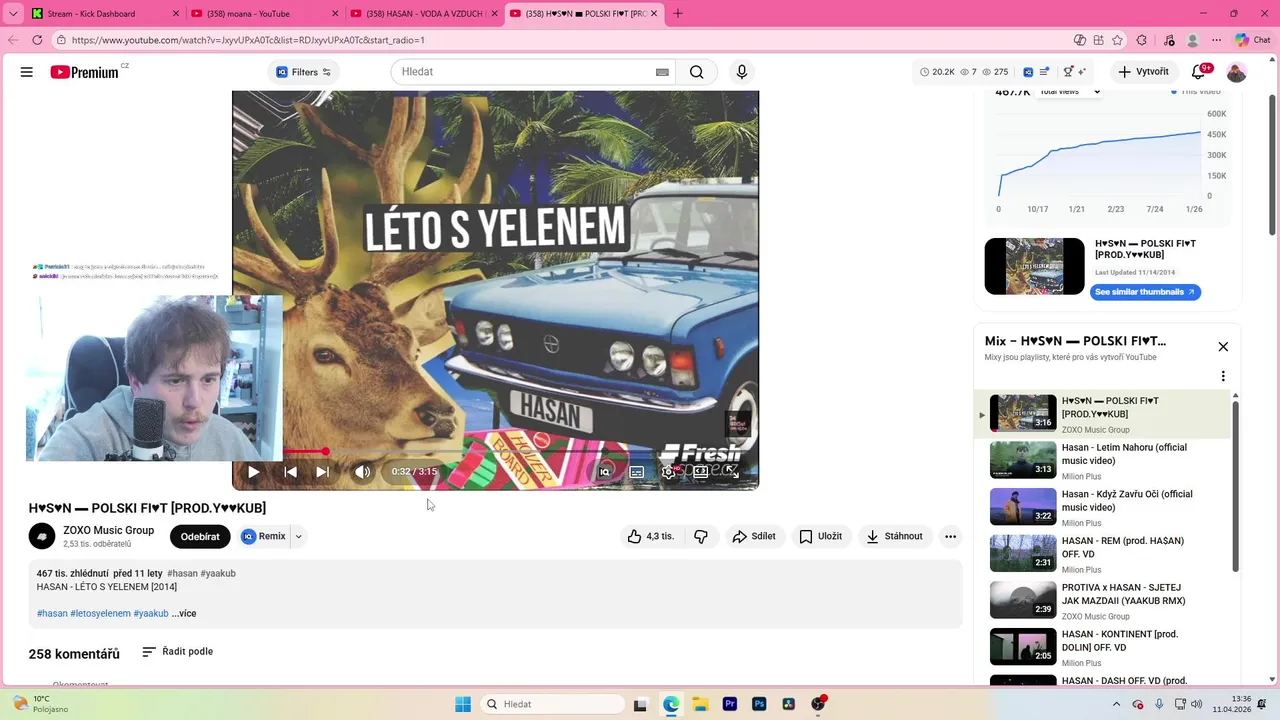
Task: Like the video (4,3 tis.)
Action: pyautogui.click(x=650, y=536)
